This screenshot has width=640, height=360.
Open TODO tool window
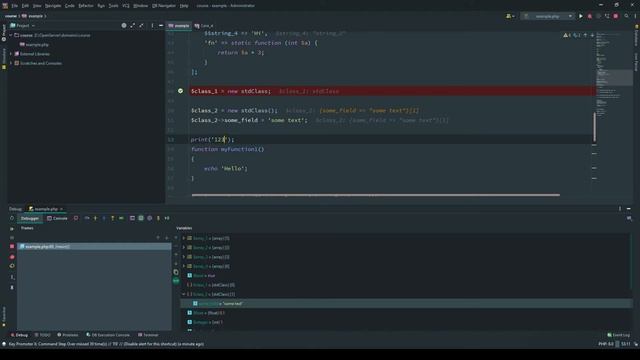point(42,335)
